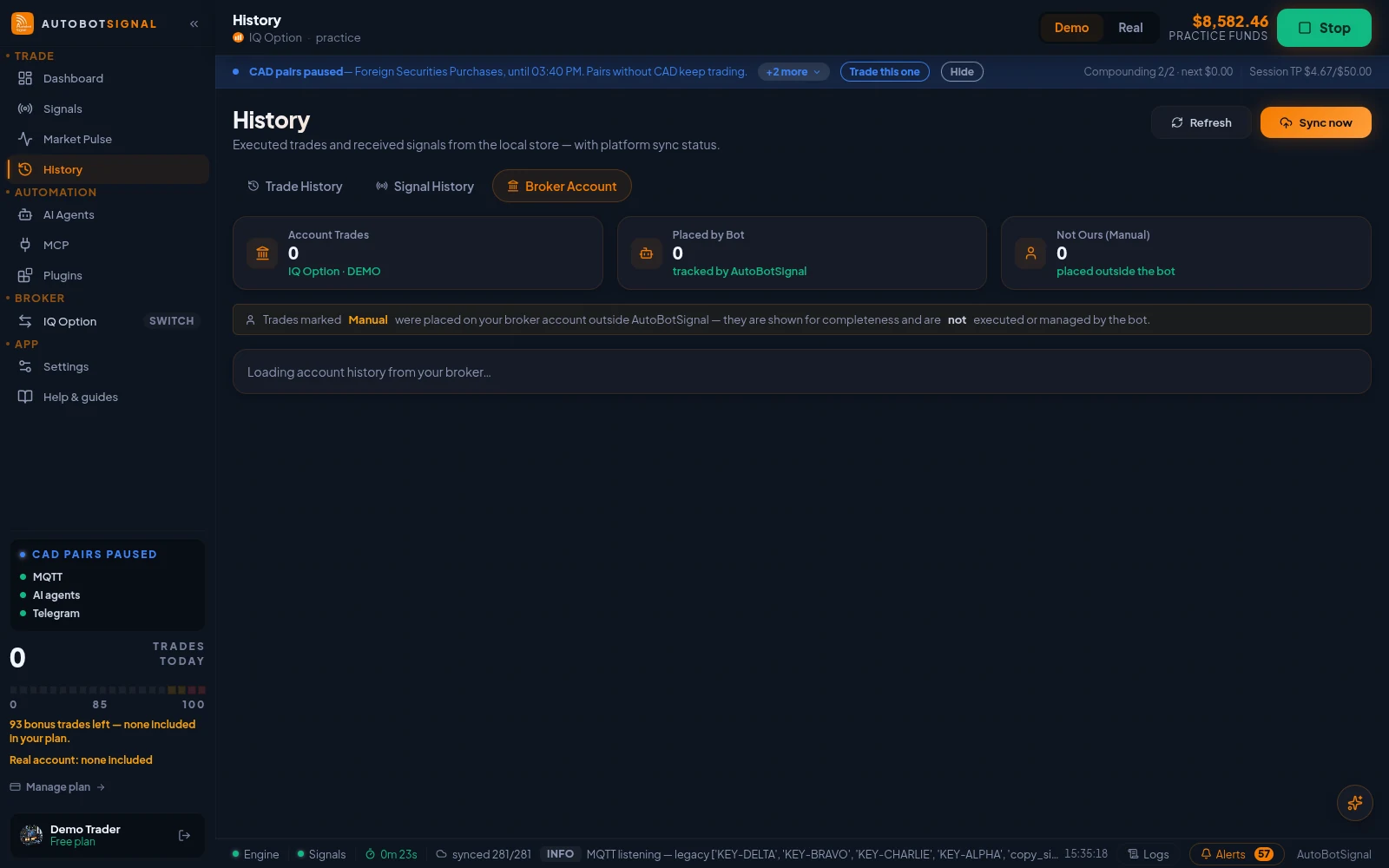Click the Demo Trader avatar
This screenshot has width=1389, height=868.
tap(31, 835)
